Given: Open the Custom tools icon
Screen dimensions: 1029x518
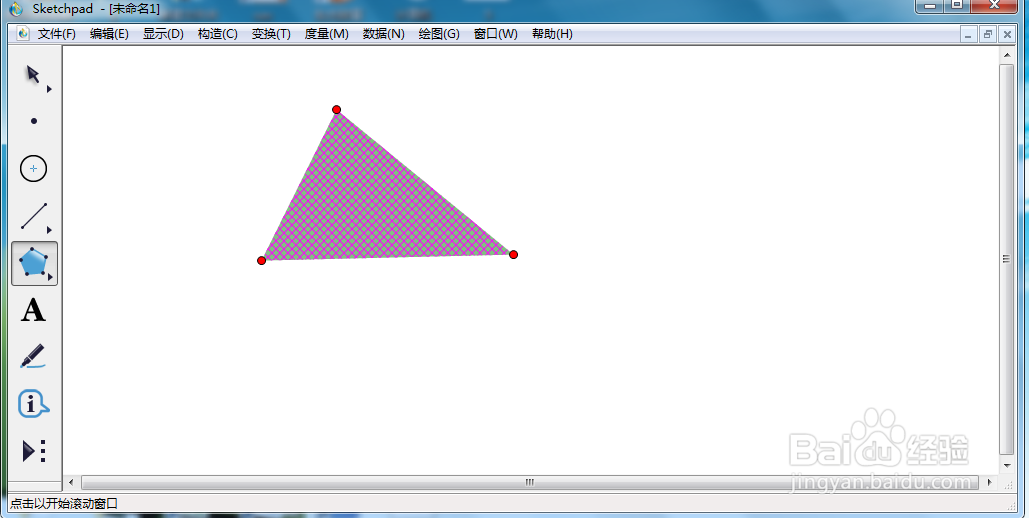Looking at the screenshot, I should coord(34,451).
